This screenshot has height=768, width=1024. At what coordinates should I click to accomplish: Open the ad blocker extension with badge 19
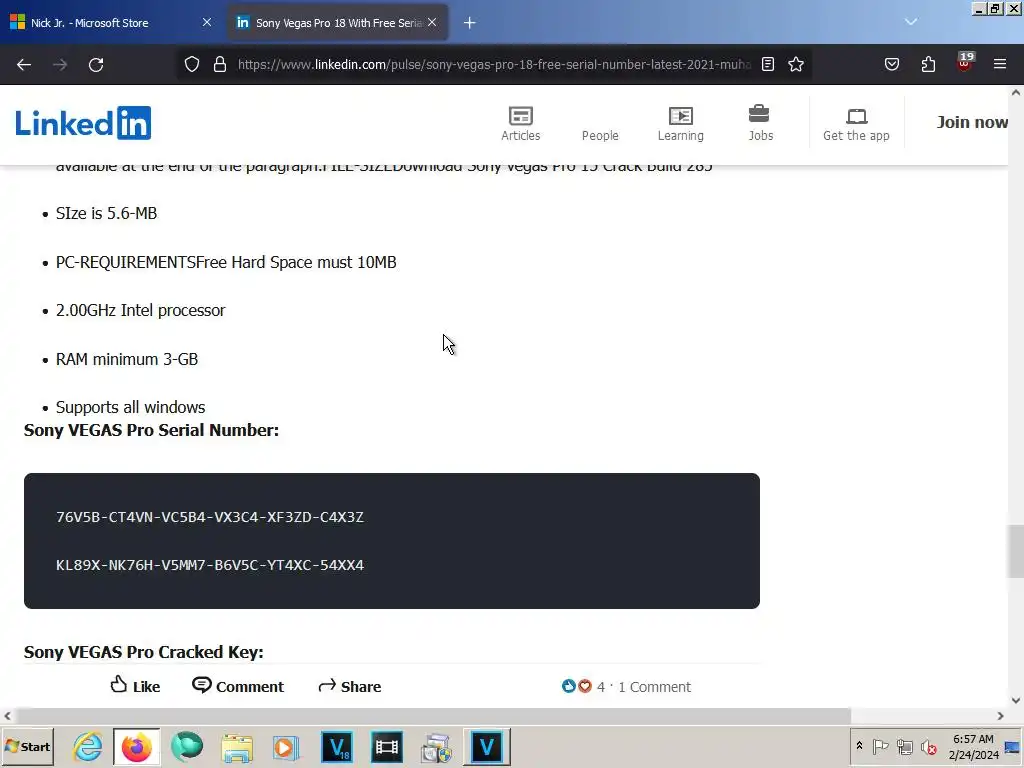[x=965, y=63]
